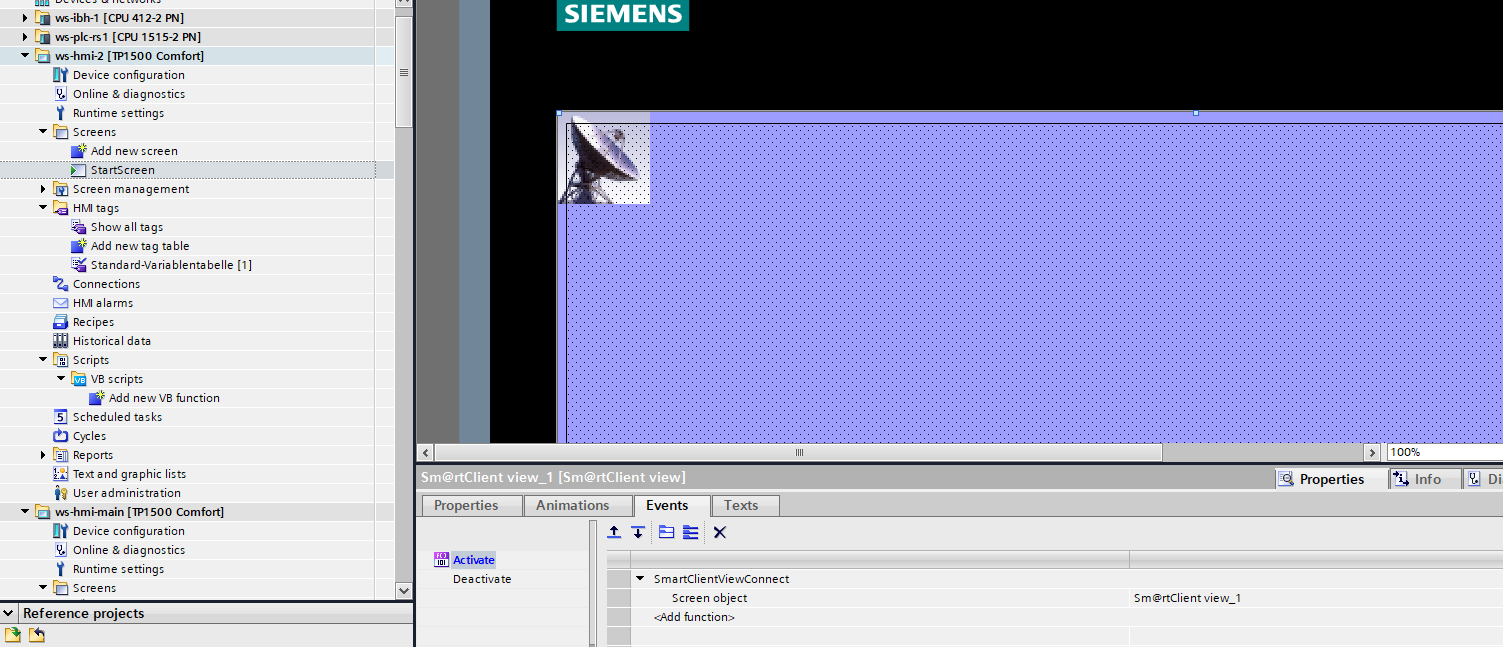Select the Deactivate event
This screenshot has height=647, width=1503.
tap(481, 579)
